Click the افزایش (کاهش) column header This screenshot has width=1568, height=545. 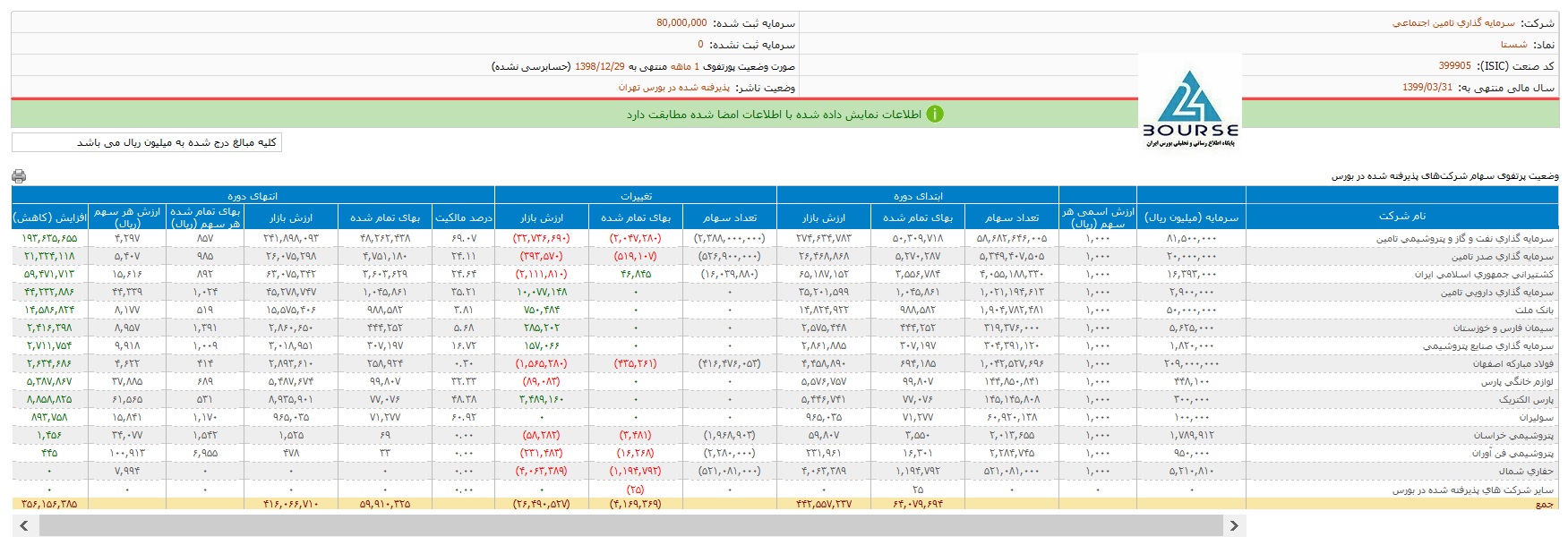click(50, 217)
